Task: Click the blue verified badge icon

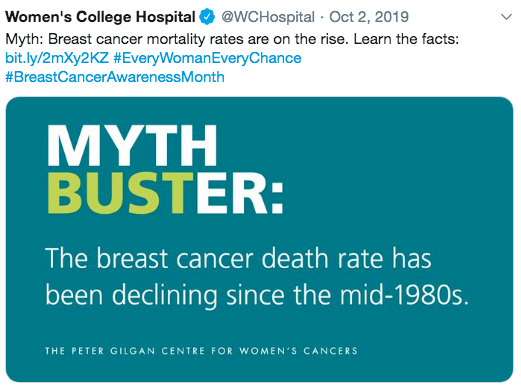Action: (207, 17)
